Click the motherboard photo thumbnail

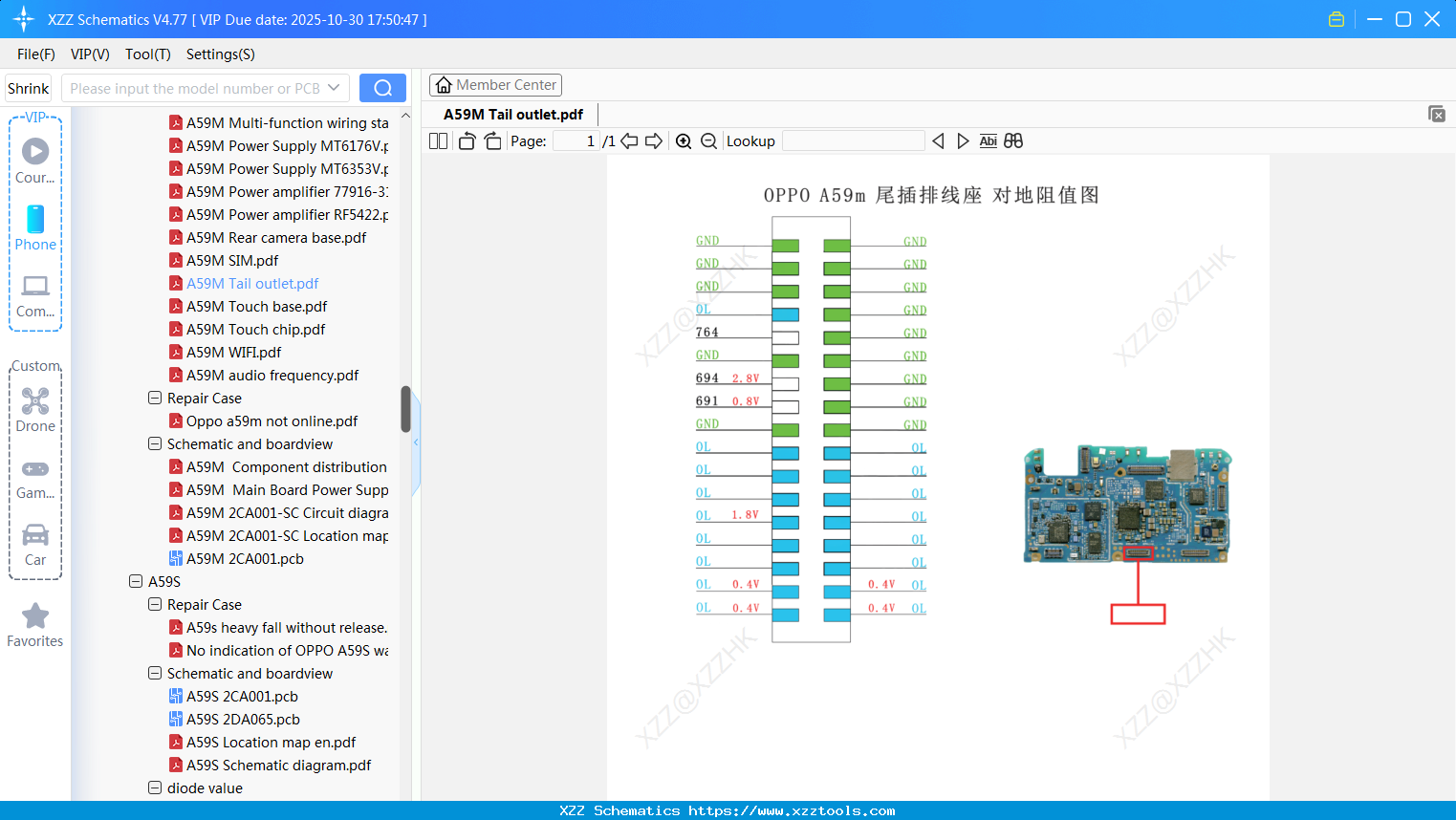click(x=1128, y=504)
